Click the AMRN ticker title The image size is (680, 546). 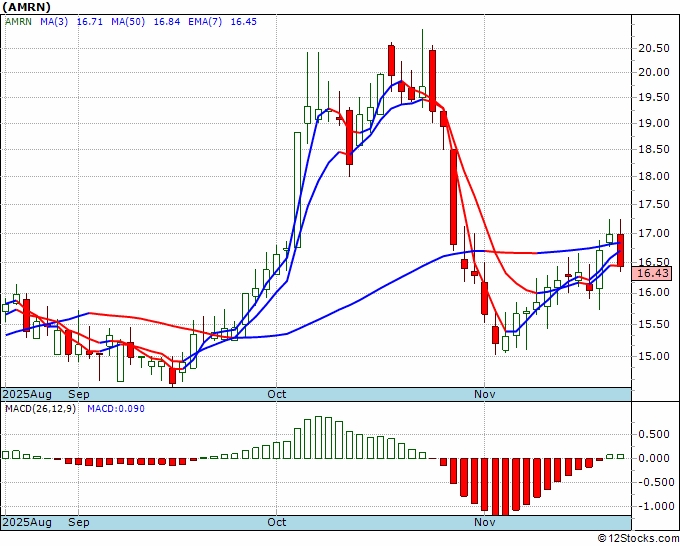coord(26,7)
